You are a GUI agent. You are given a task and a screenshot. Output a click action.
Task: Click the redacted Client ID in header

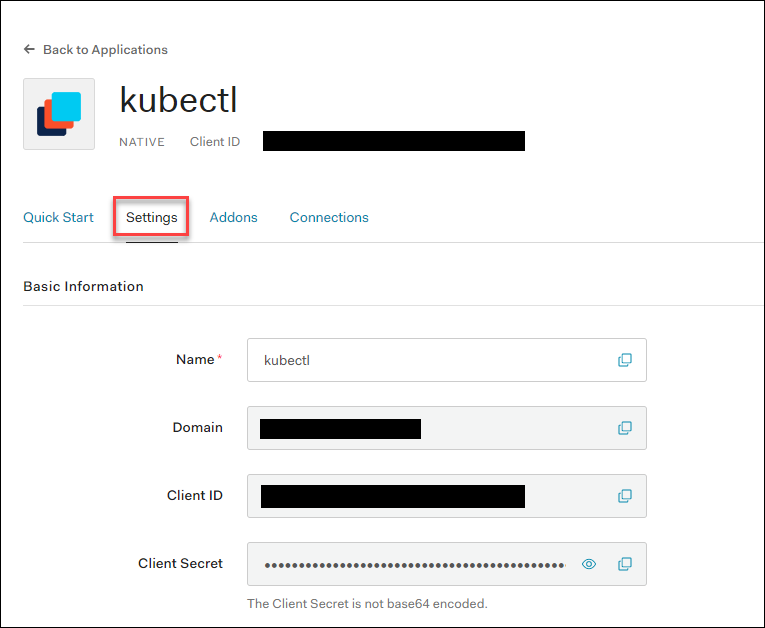(393, 141)
